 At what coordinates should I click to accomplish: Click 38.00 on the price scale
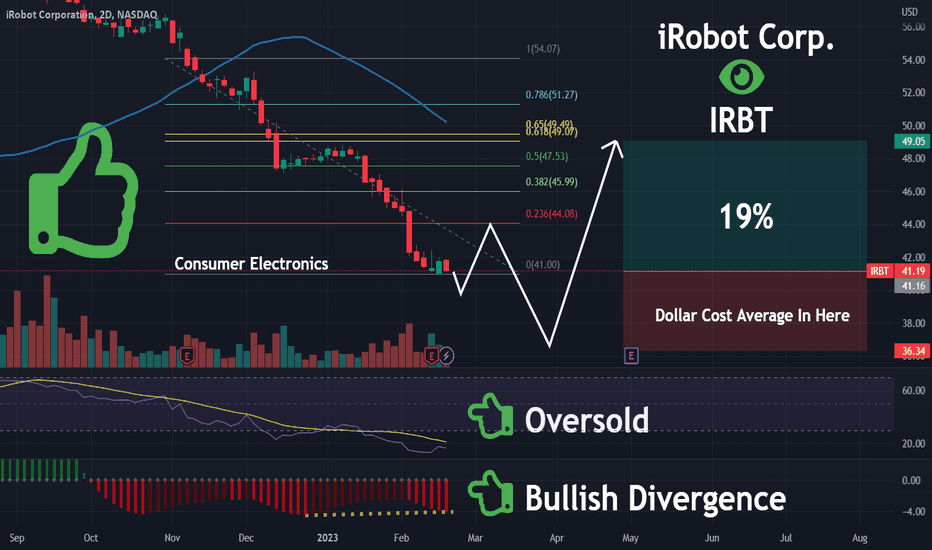pos(914,323)
